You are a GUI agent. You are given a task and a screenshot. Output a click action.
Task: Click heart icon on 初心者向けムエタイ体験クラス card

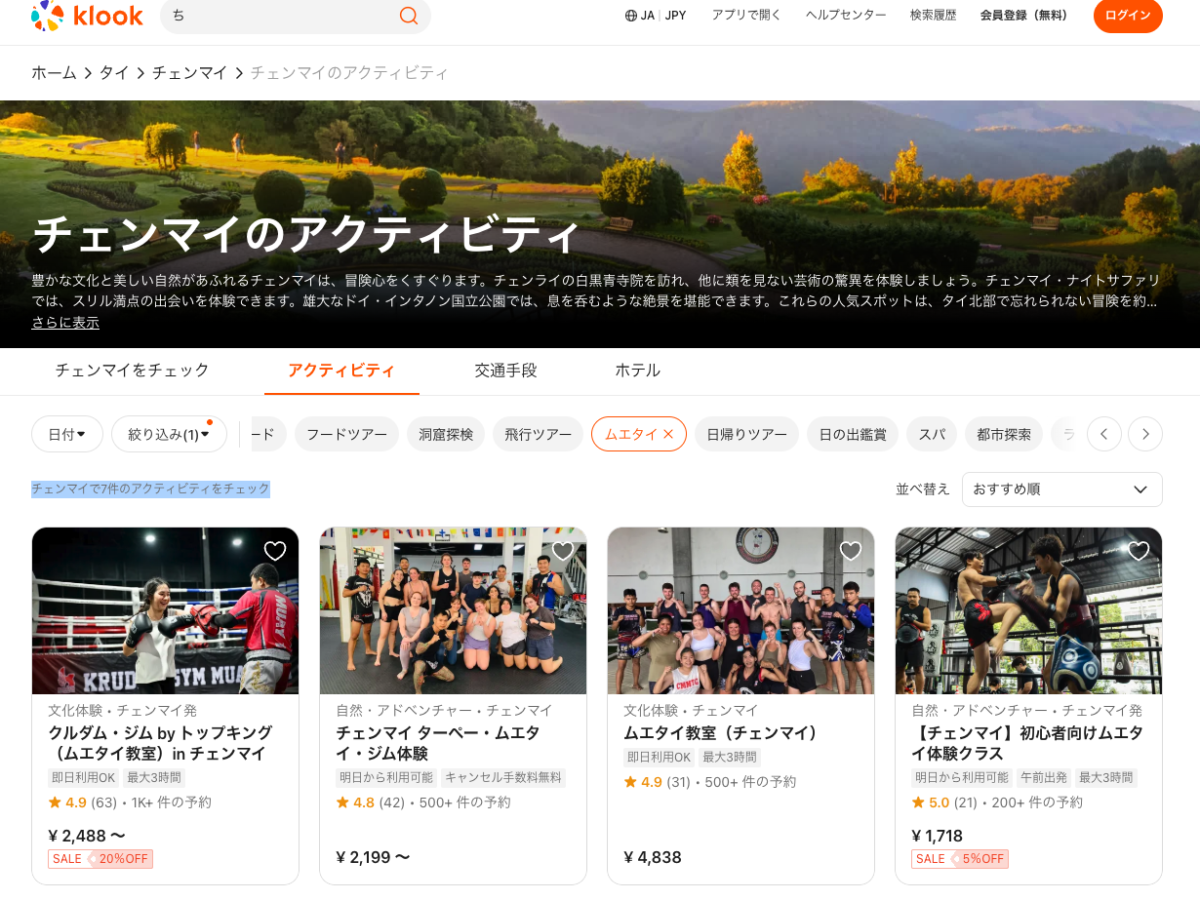pos(1138,551)
